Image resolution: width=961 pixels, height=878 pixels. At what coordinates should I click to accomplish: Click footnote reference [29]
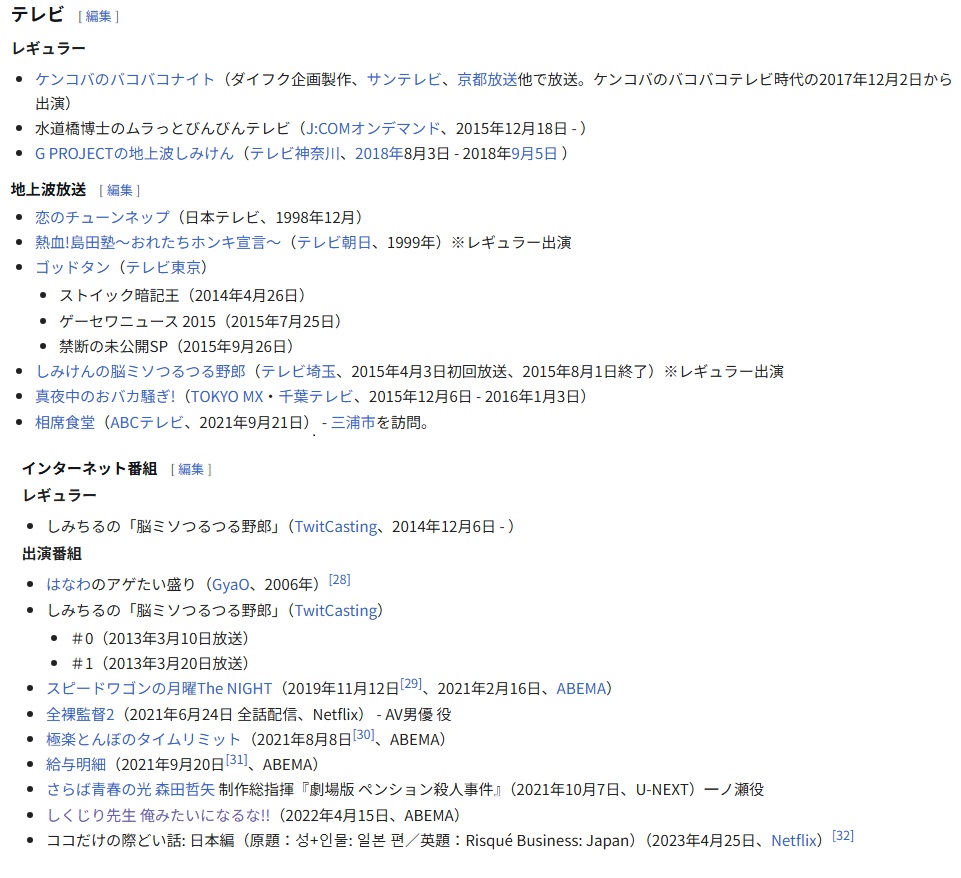pos(411,684)
